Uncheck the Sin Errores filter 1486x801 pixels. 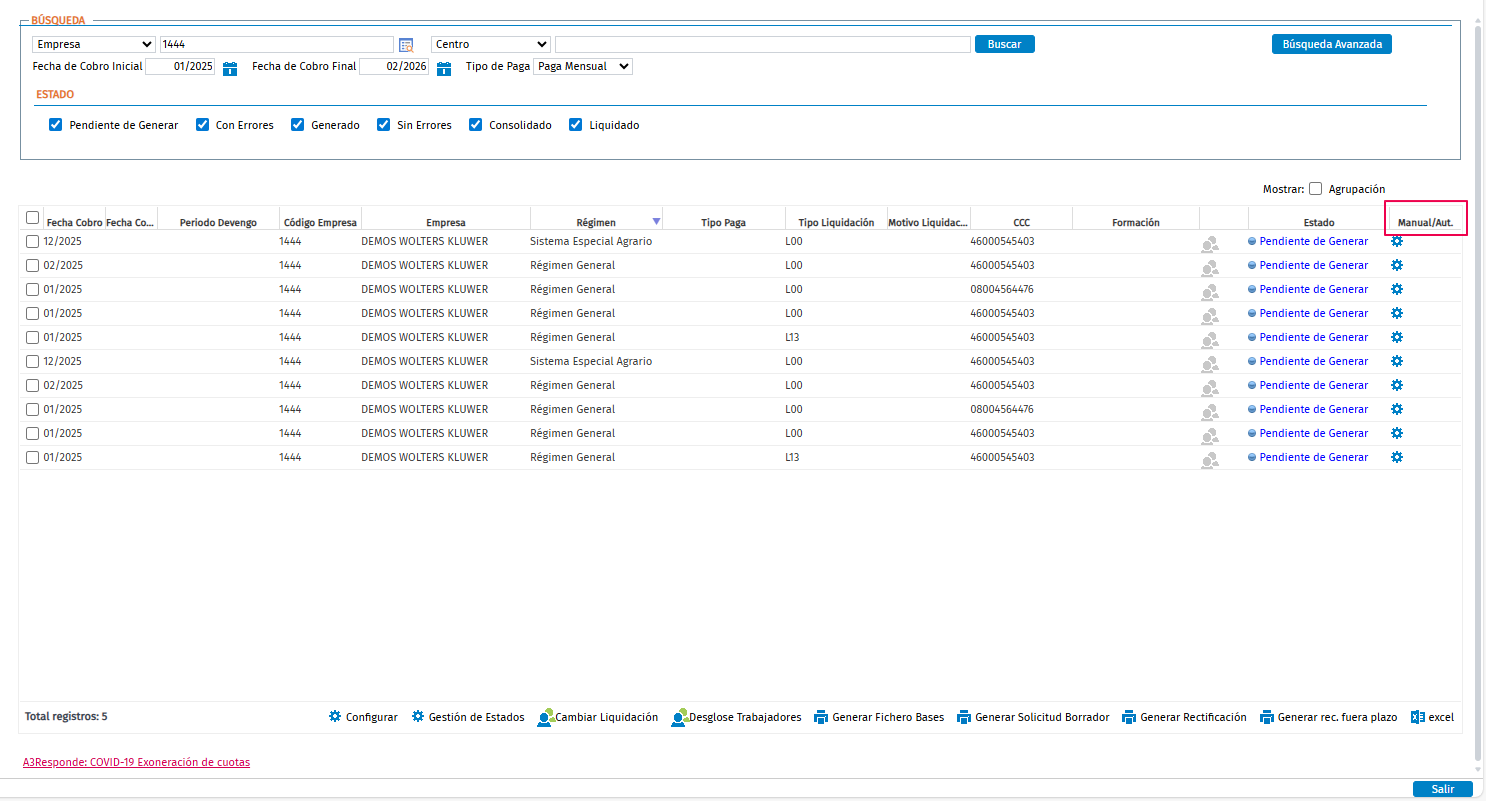click(383, 125)
